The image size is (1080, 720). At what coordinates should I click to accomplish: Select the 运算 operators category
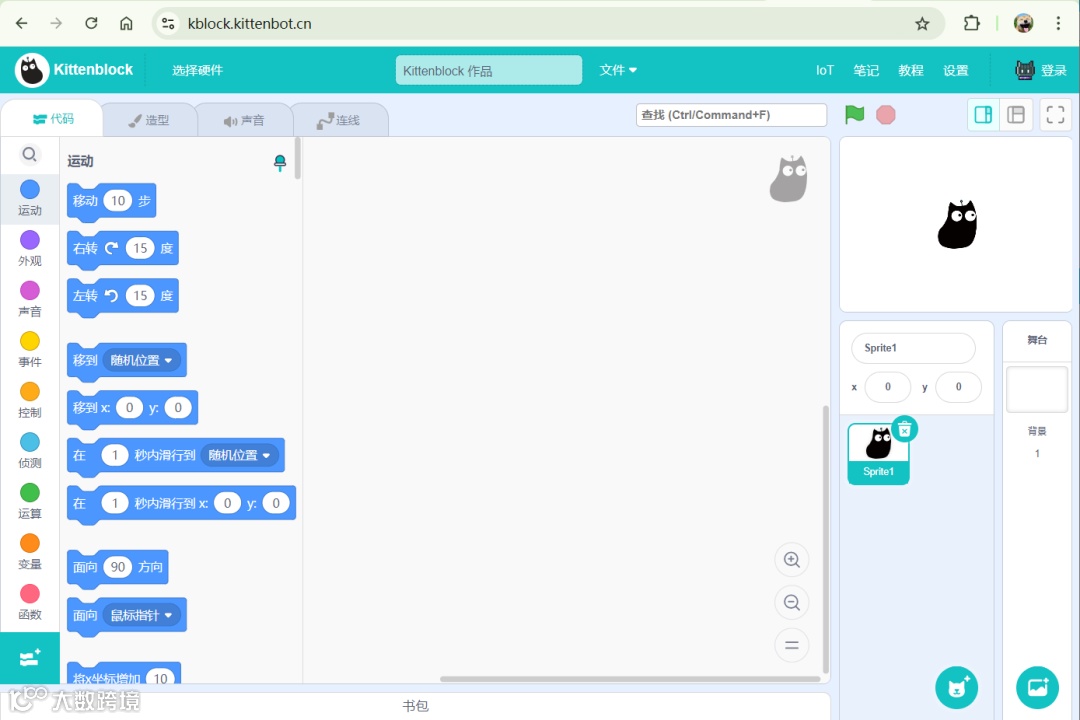(x=30, y=501)
